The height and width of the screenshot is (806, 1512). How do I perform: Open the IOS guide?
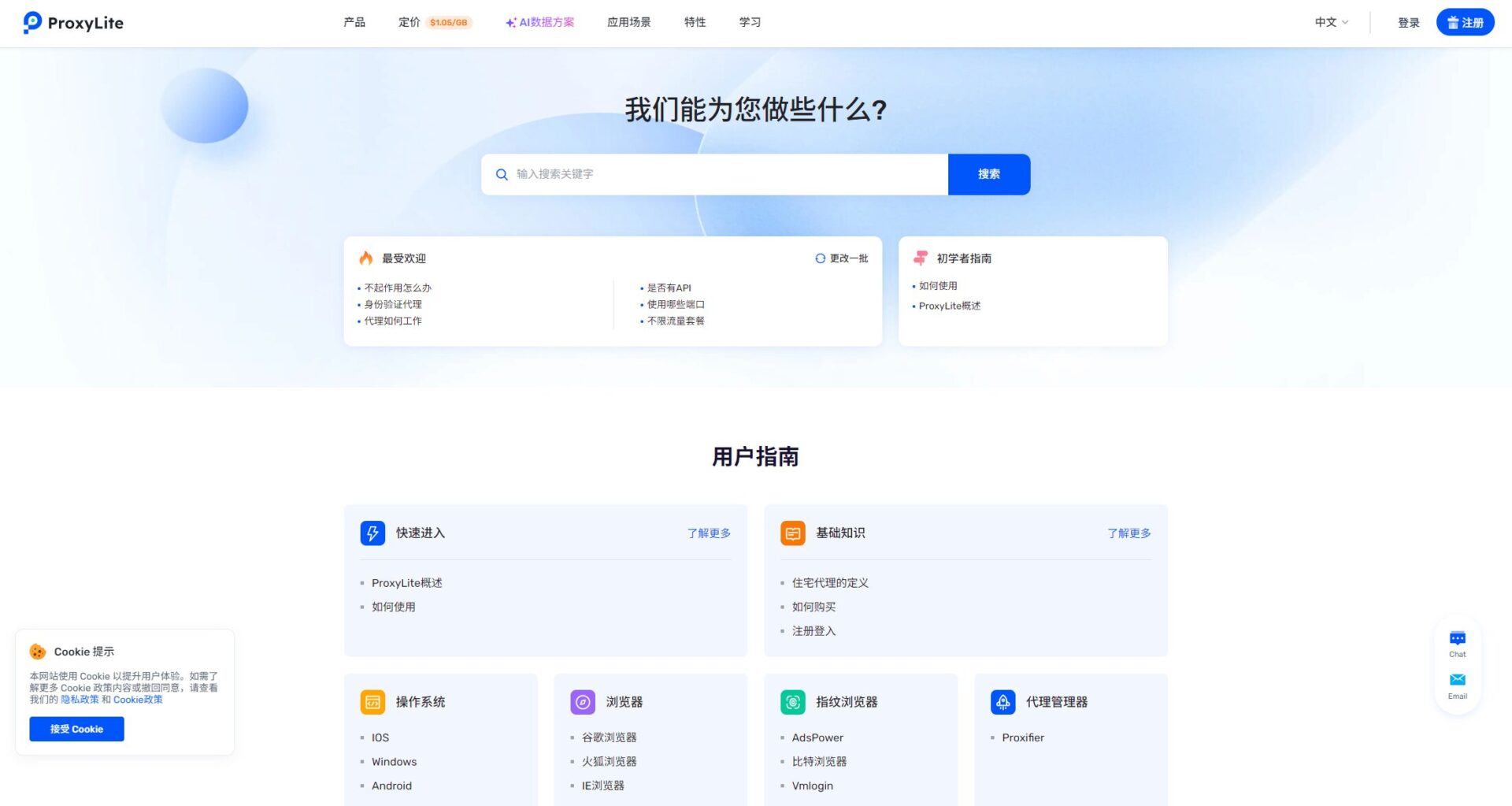pyautogui.click(x=380, y=737)
